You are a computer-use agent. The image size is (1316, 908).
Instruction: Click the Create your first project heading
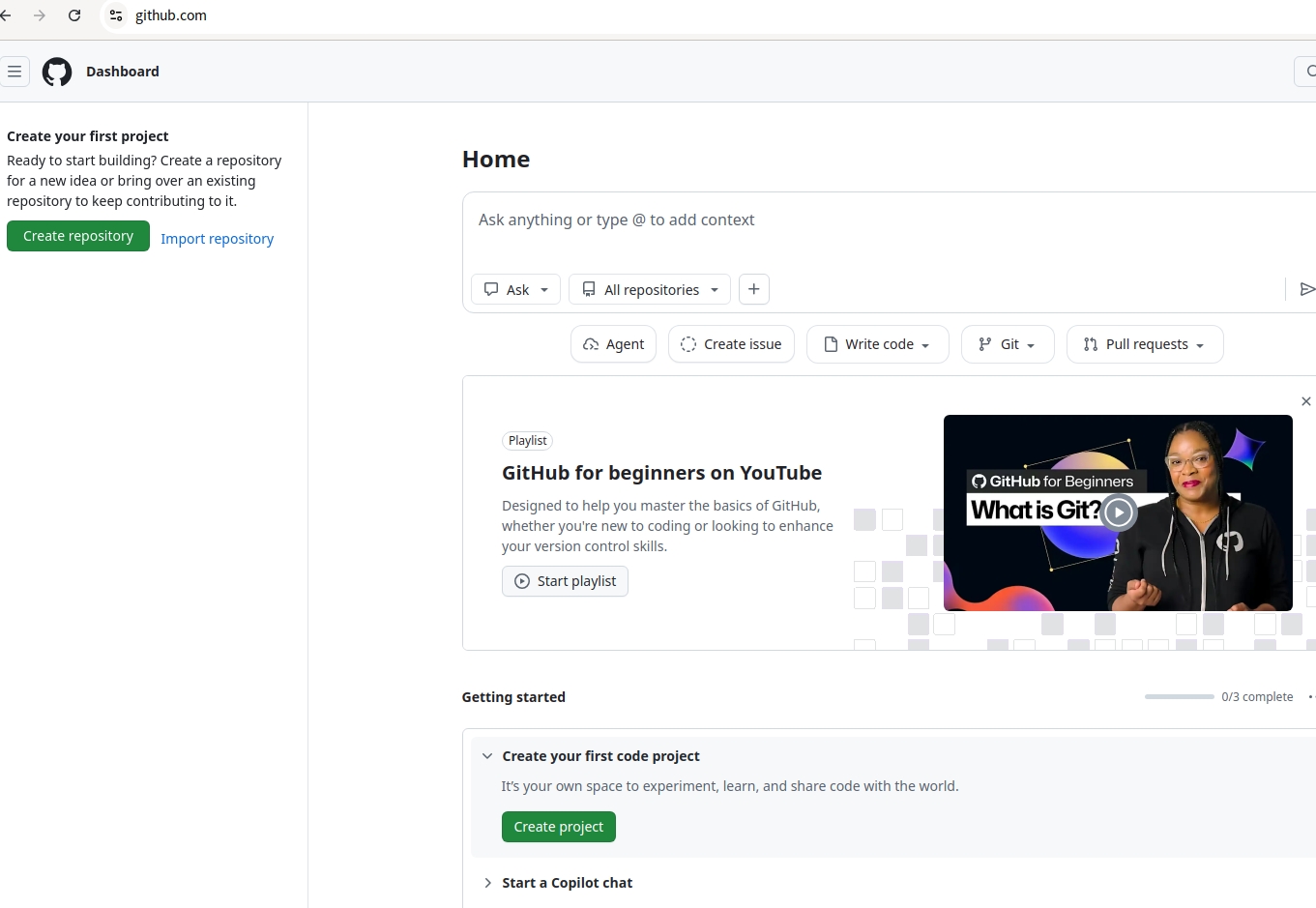point(87,136)
